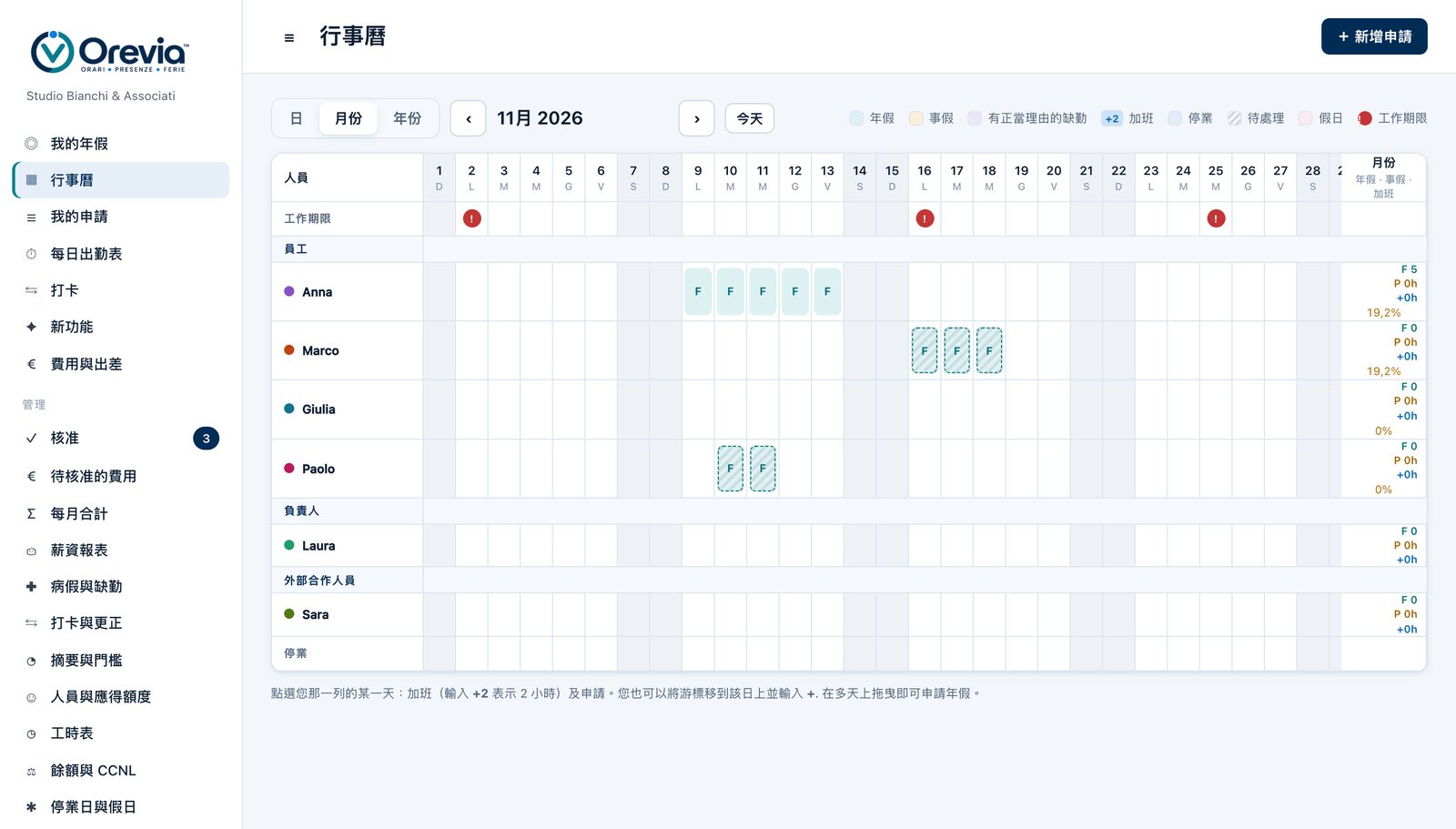The height and width of the screenshot is (829, 1456).
Task: Switch to the 年份 view
Action: [407, 118]
